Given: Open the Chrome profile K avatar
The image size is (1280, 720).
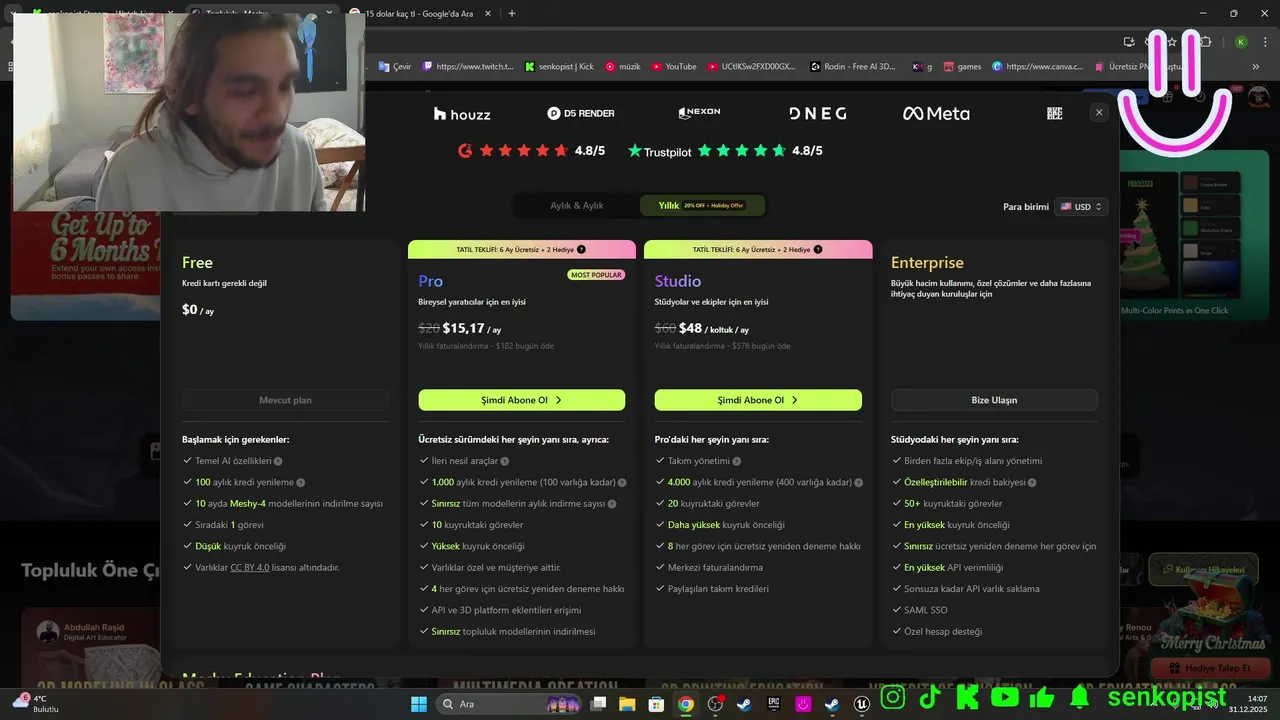Looking at the screenshot, I should tap(1241, 42).
